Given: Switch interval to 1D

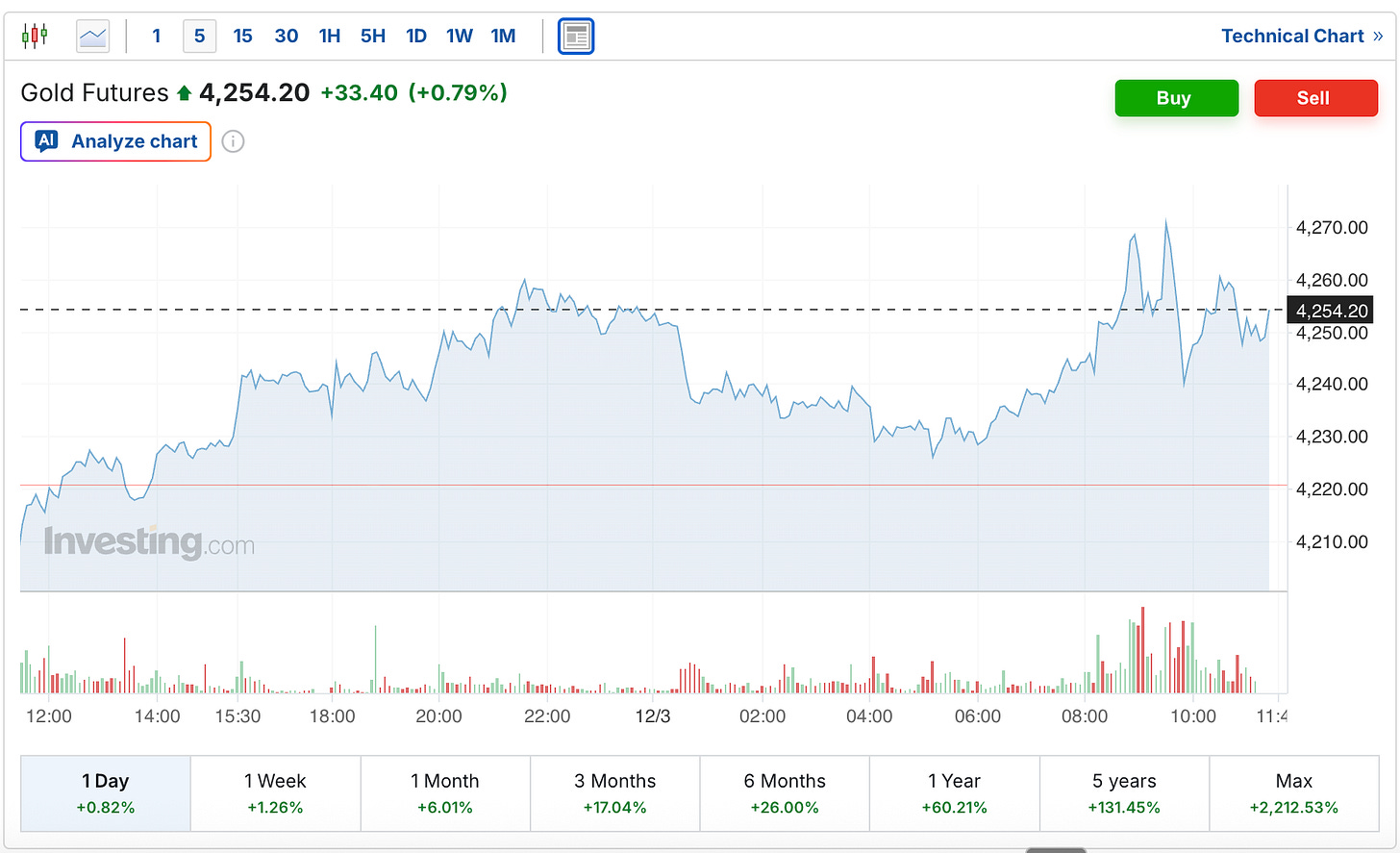Looking at the screenshot, I should tap(416, 37).
